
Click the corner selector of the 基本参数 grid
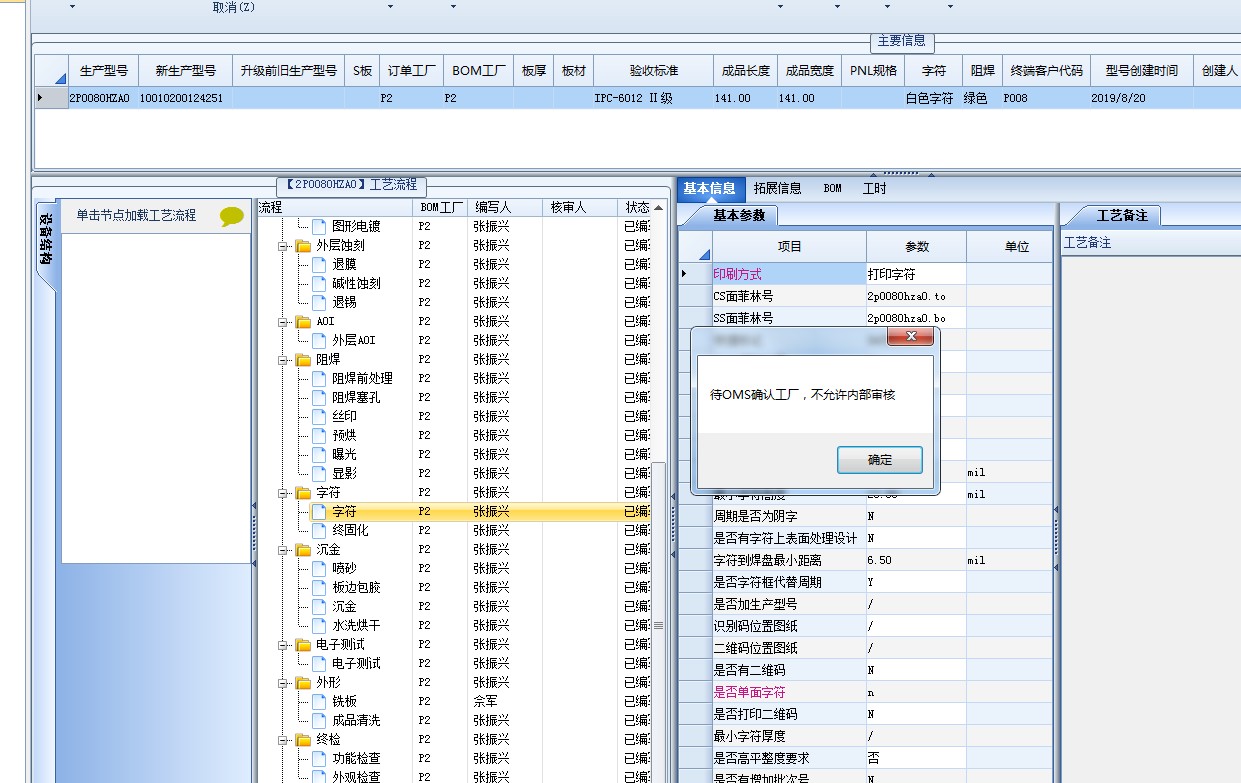coord(695,246)
